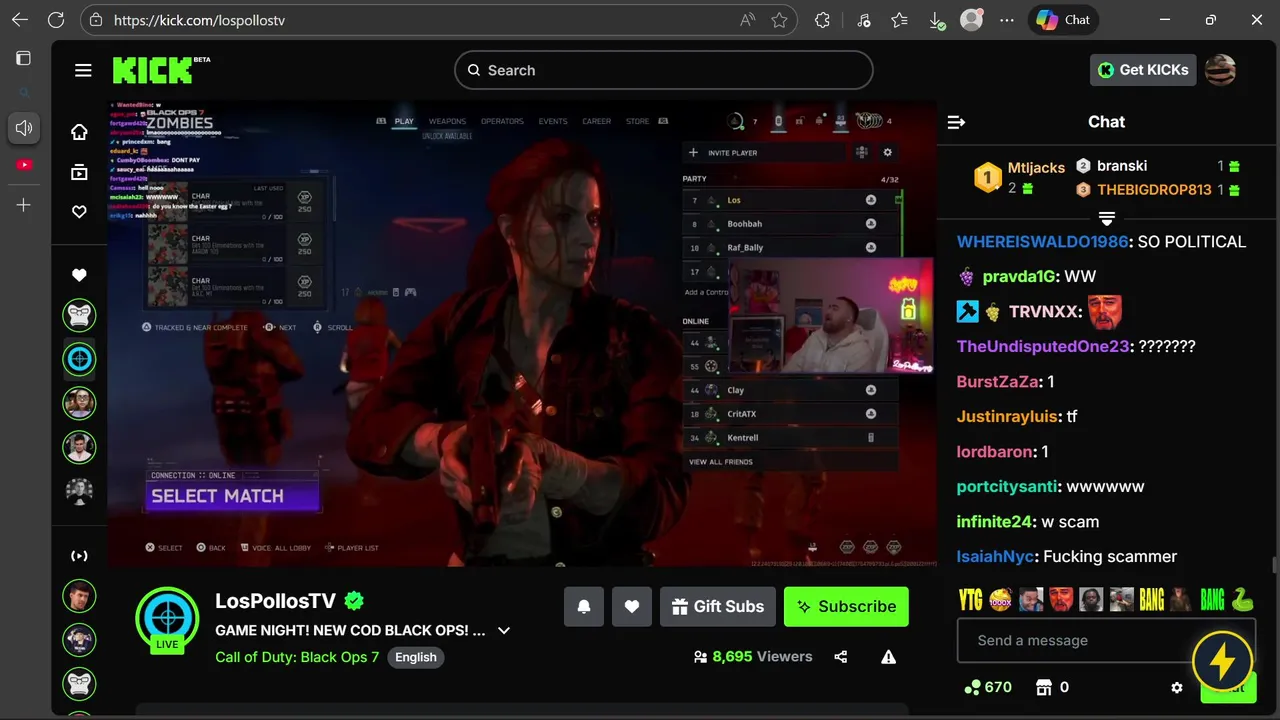The image size is (1280, 720).
Task: Click username IsaiahNyc in chat
Action: coord(995,557)
